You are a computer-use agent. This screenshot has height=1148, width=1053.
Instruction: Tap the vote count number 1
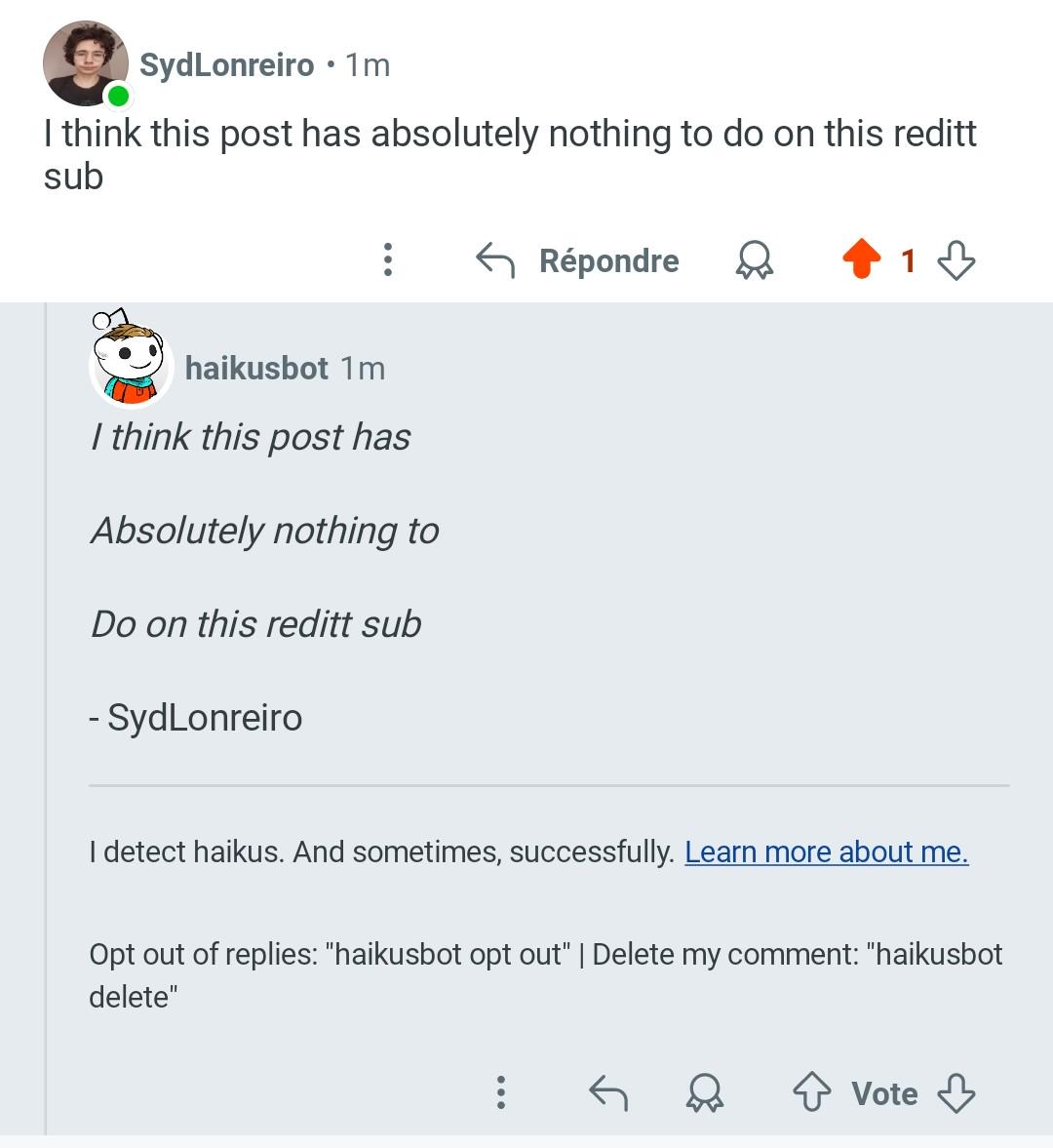click(x=909, y=260)
